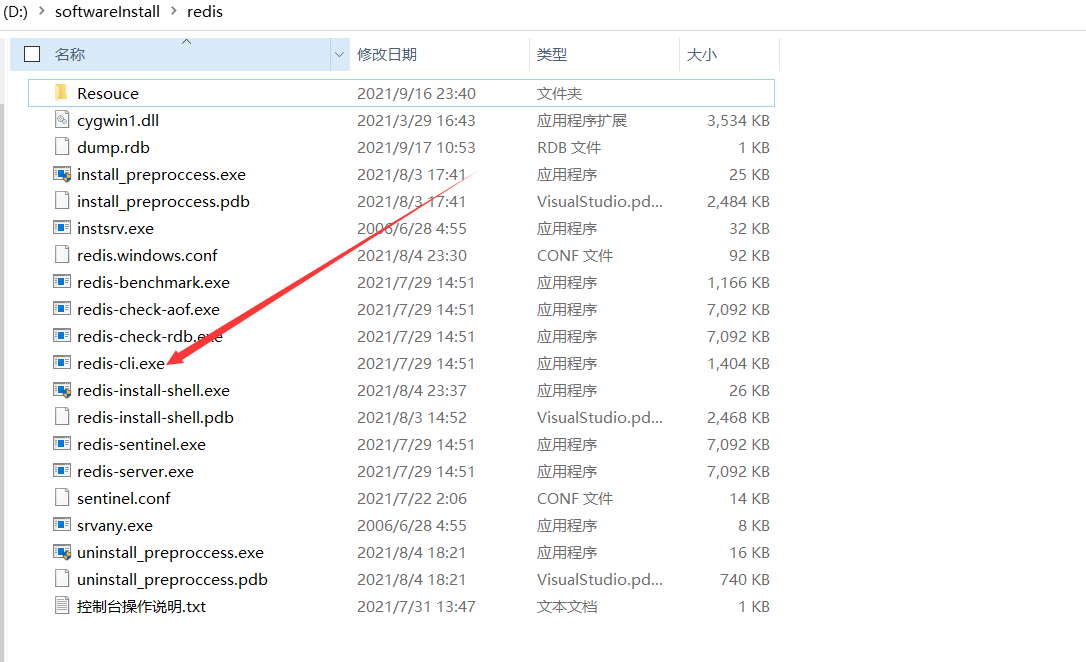
Task: Click the instsrv.exe application icon
Action: 62,227
